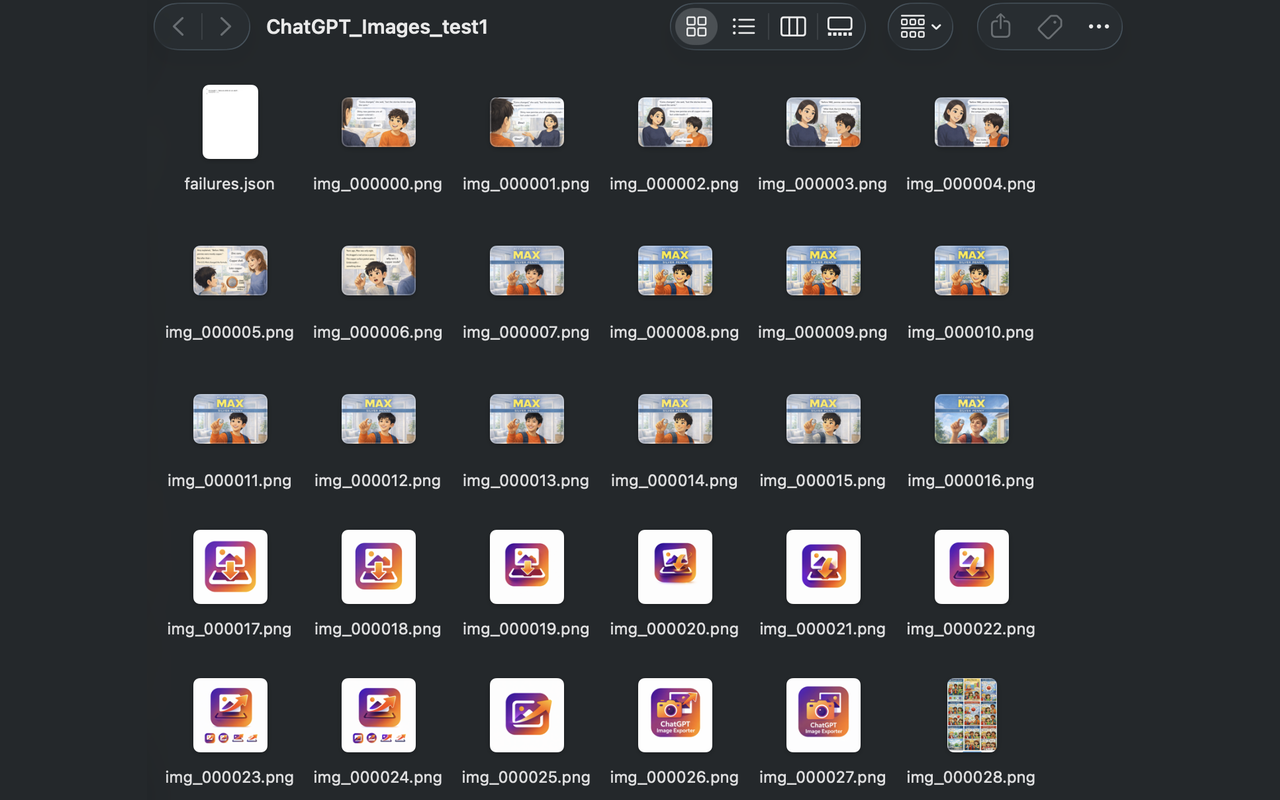Image resolution: width=1280 pixels, height=800 pixels.
Task: Open the Edit Tags button
Action: tap(1050, 27)
